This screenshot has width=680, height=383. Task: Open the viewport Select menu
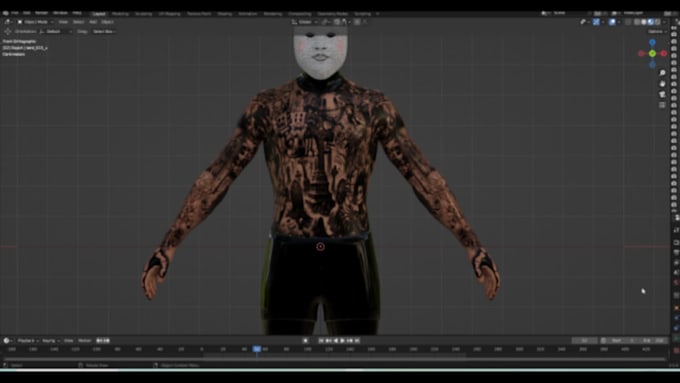click(x=78, y=22)
